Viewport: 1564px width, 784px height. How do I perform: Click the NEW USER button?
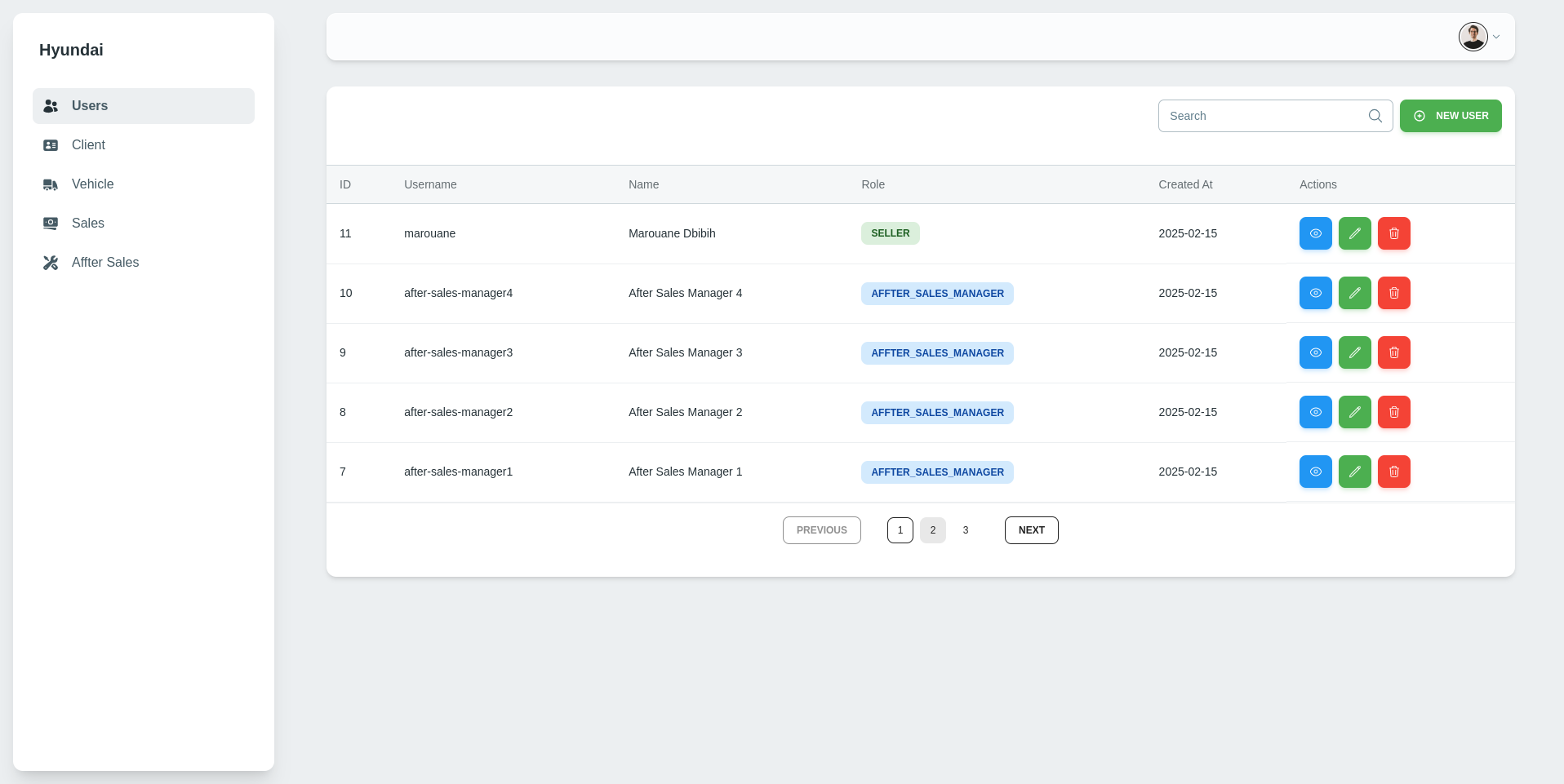pyautogui.click(x=1450, y=116)
